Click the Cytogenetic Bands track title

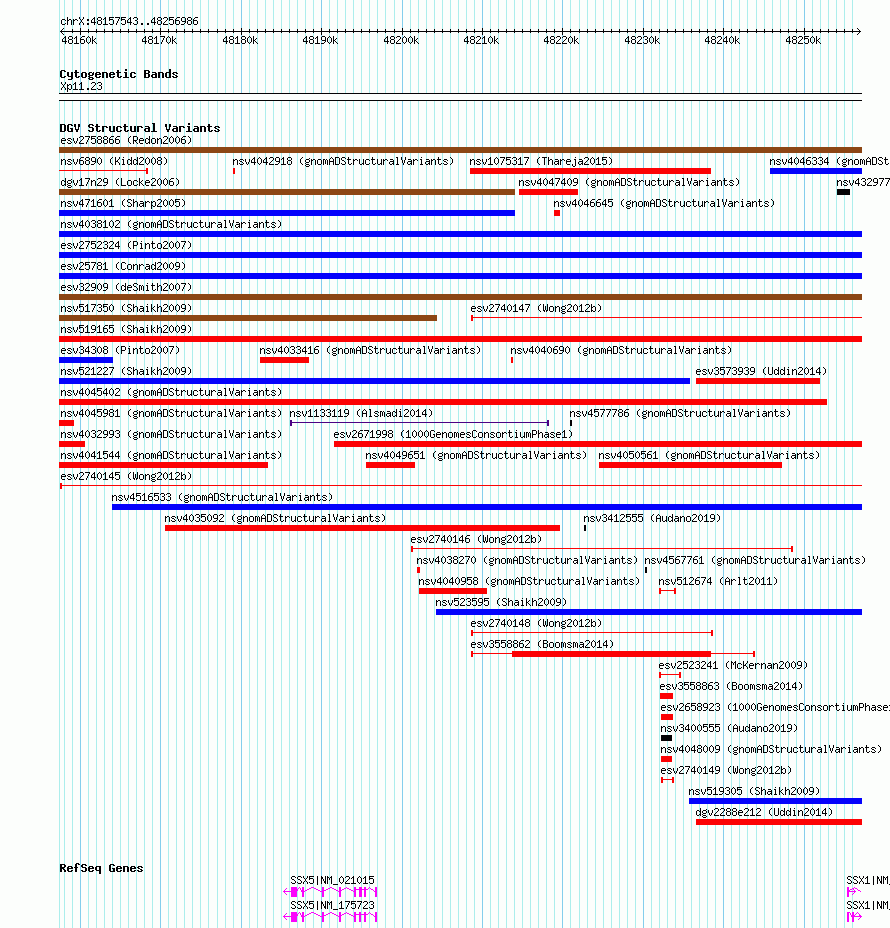119,74
